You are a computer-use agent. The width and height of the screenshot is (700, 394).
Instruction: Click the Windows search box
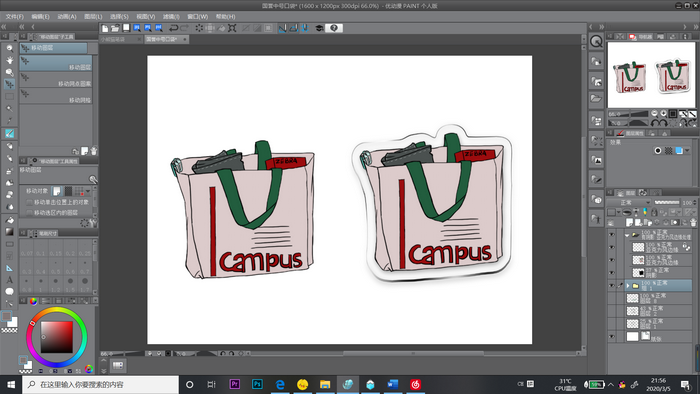coord(100,384)
